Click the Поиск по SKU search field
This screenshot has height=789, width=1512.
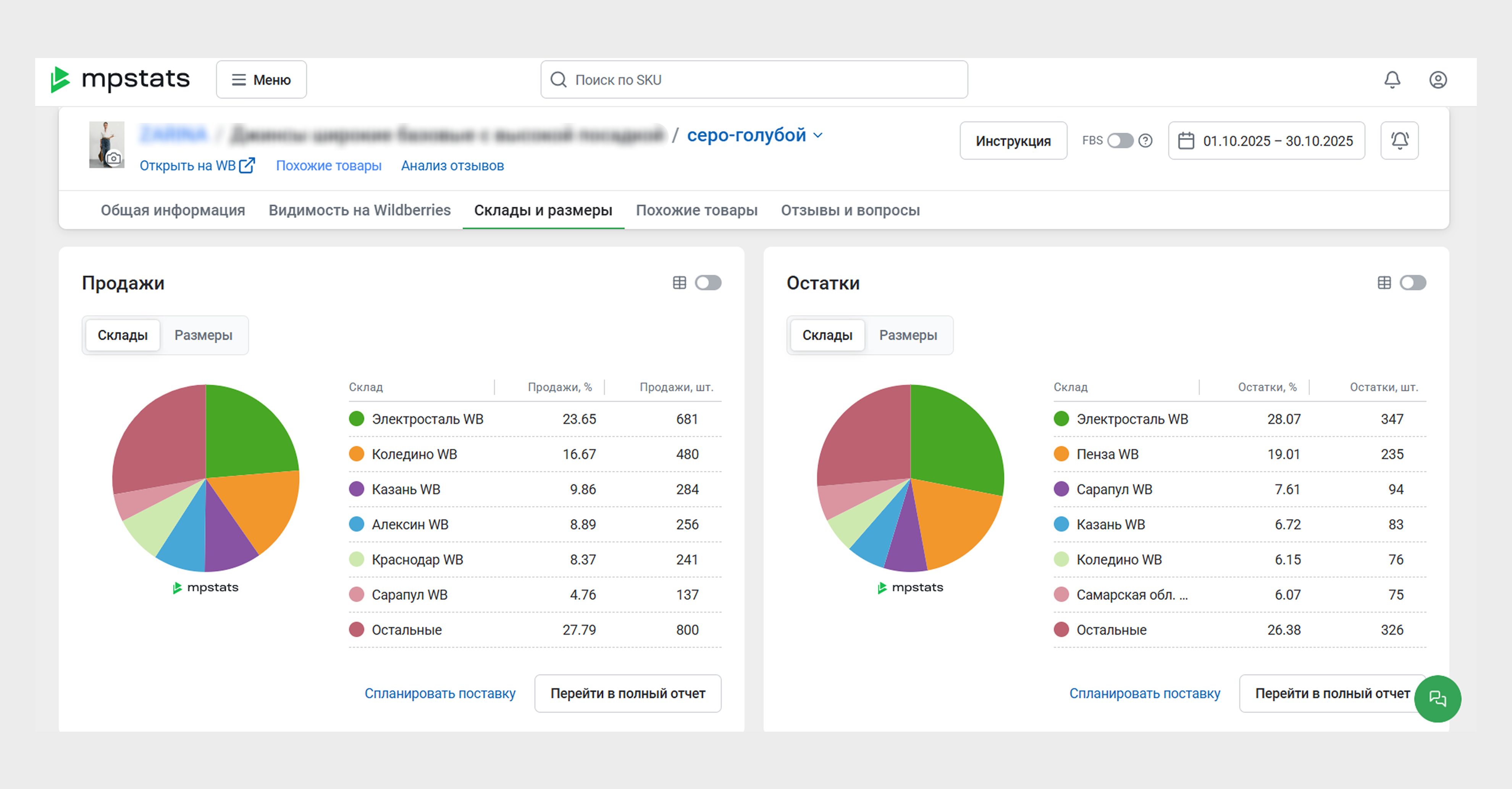(754, 79)
